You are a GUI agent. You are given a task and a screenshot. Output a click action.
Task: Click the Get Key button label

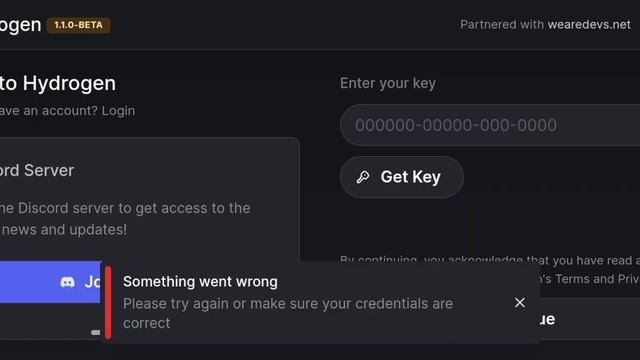(411, 177)
